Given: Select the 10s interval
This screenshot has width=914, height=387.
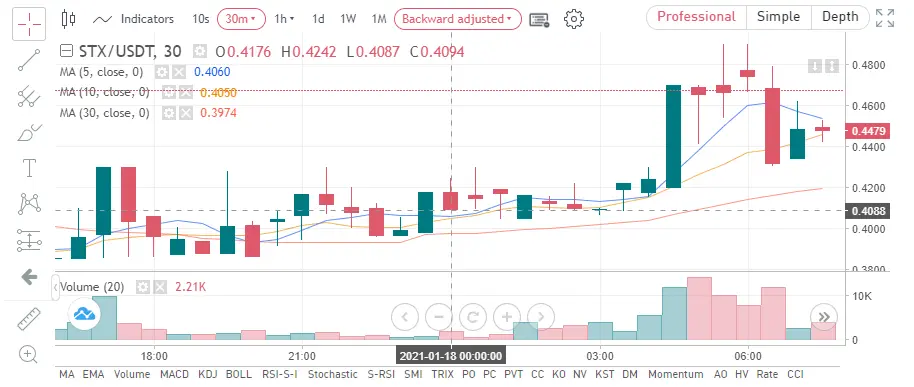Looking at the screenshot, I should (x=201, y=19).
